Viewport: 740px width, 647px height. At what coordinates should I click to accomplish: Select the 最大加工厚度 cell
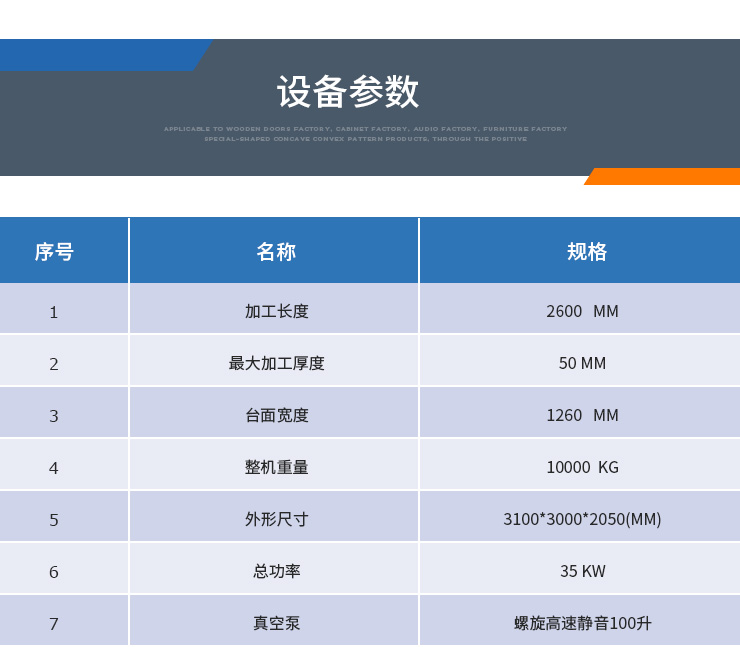[276, 363]
